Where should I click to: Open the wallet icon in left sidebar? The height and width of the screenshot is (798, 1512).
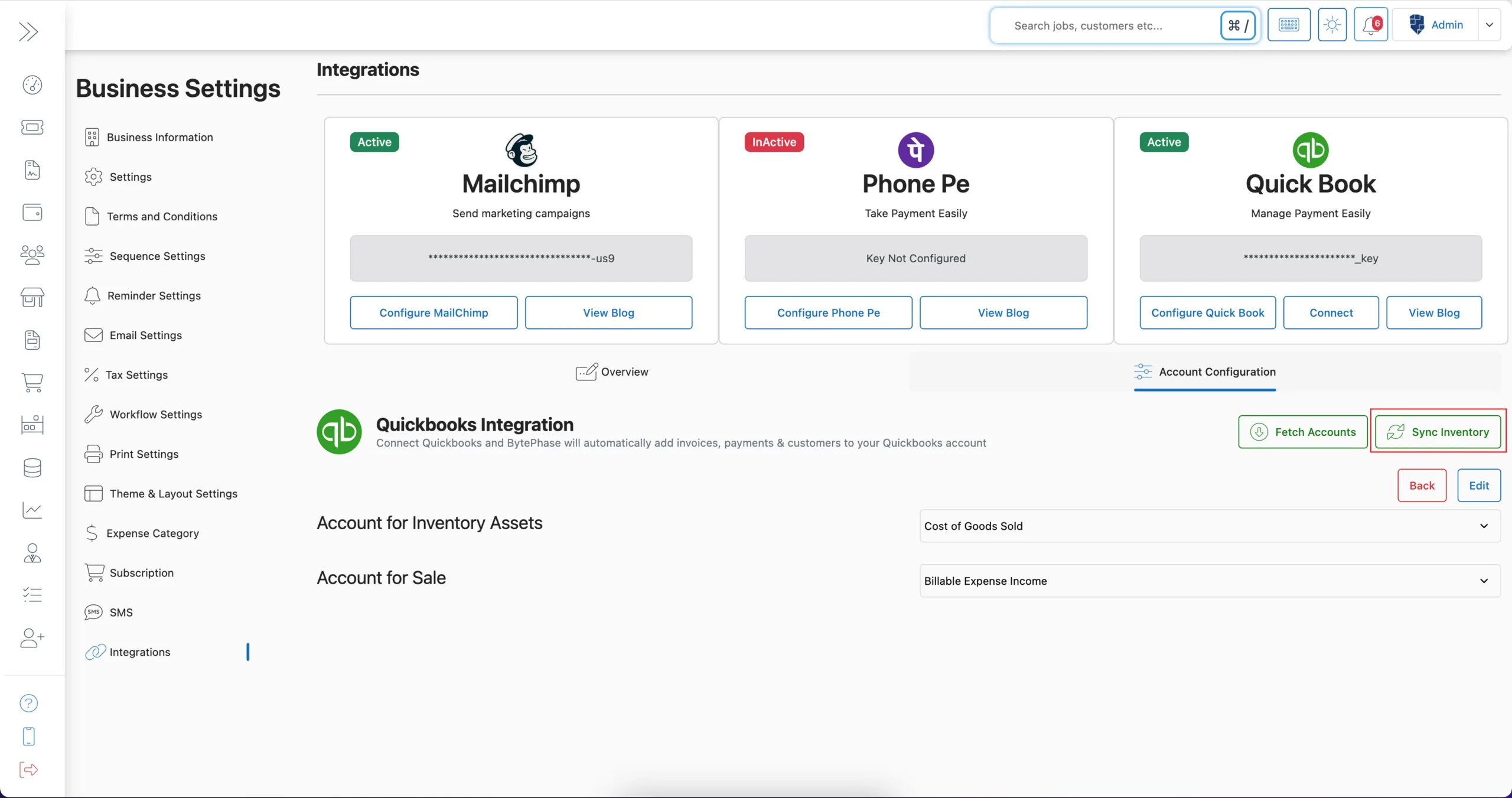coord(32,213)
